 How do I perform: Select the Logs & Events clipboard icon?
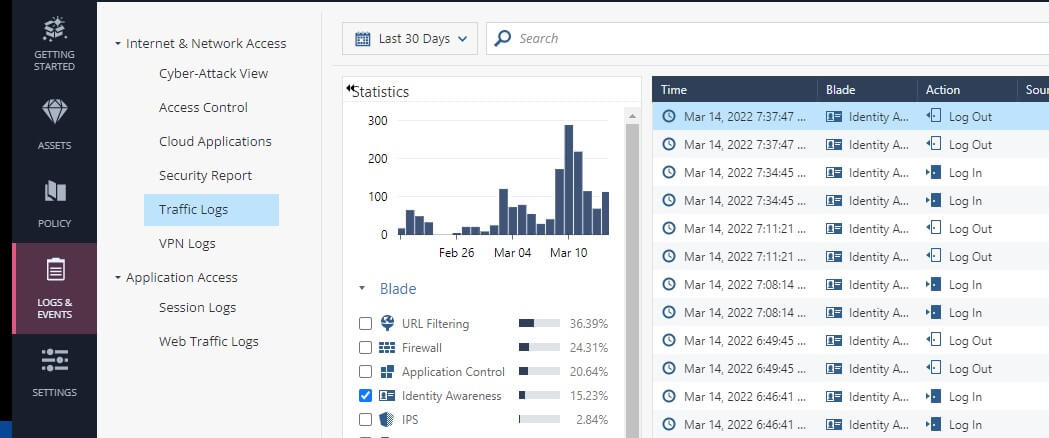[x=54, y=269]
